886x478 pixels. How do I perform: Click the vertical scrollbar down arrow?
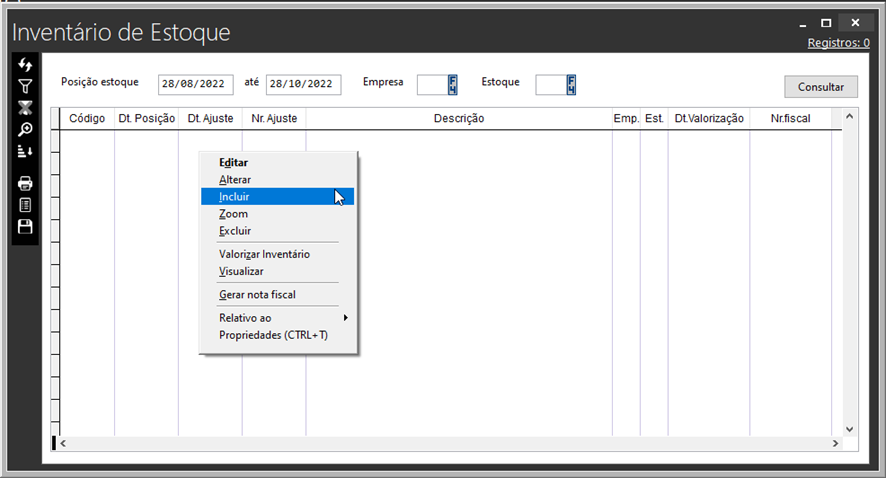click(x=850, y=429)
